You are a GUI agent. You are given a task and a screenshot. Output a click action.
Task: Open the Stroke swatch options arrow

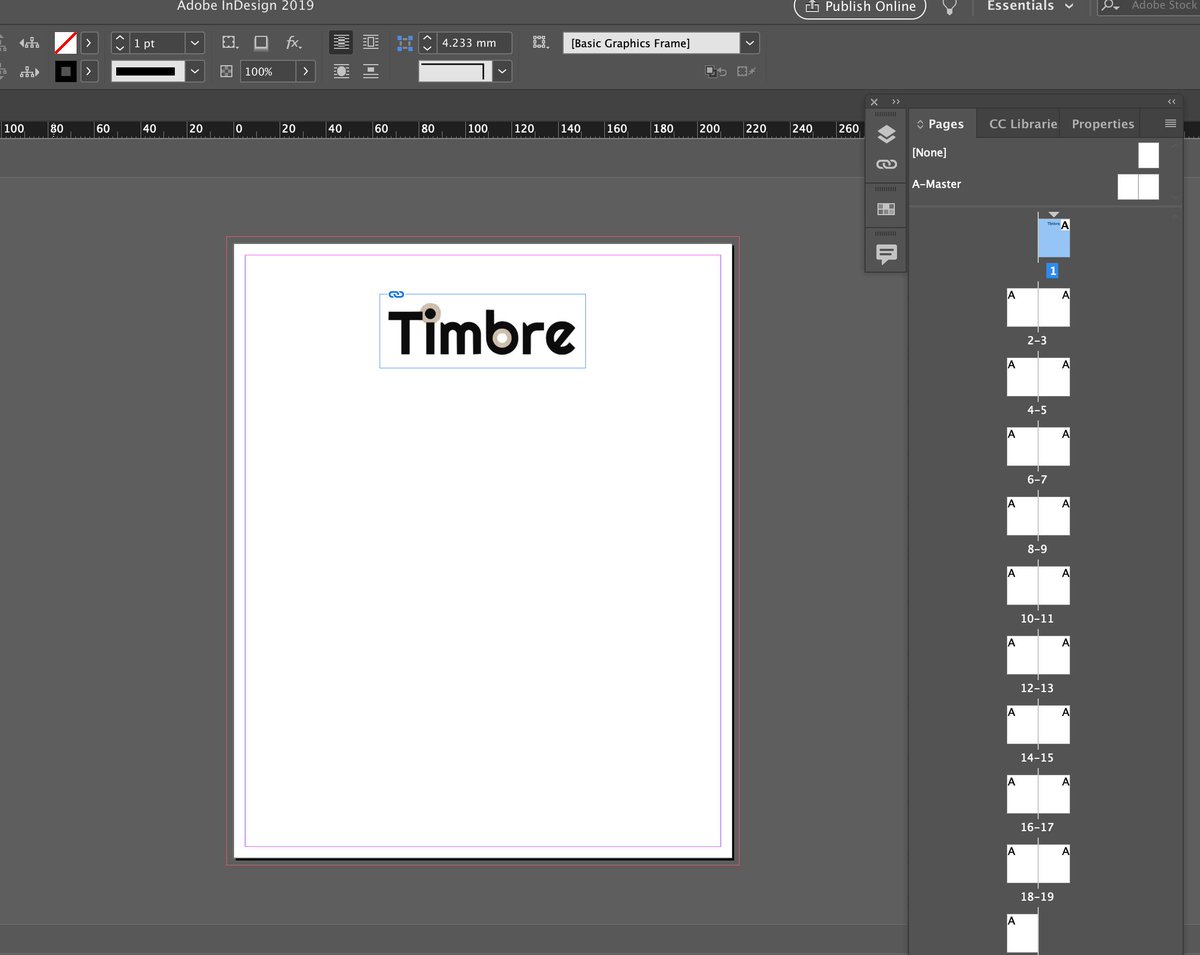(x=90, y=71)
